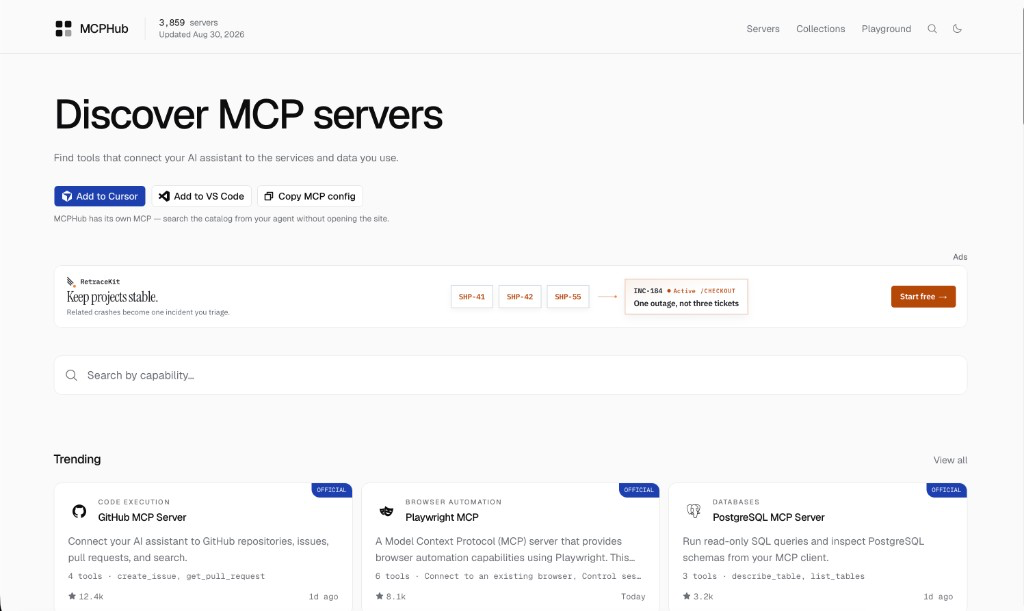Image resolution: width=1024 pixels, height=611 pixels.
Task: Open PostgreSQL MCP Server card title
Action: 768,517
